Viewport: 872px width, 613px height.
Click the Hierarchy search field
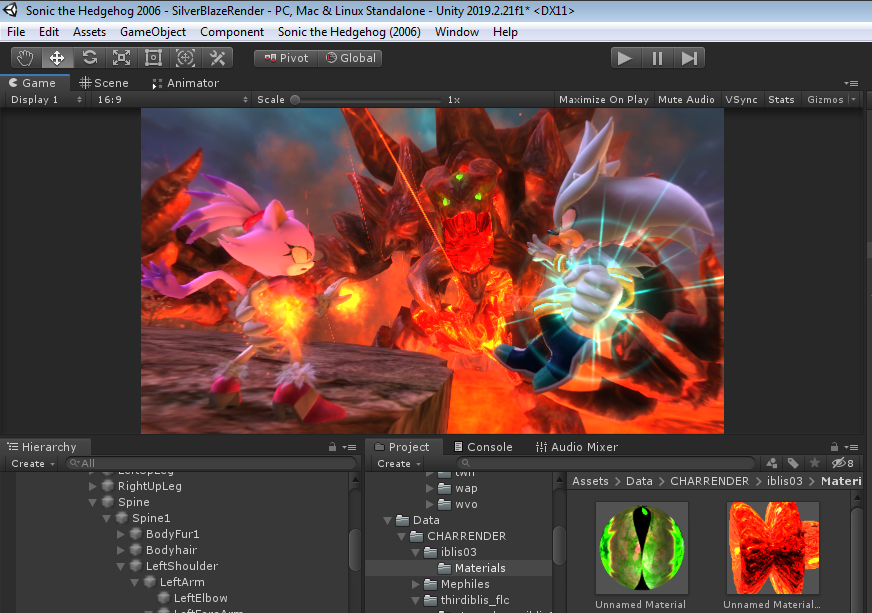tap(211, 463)
